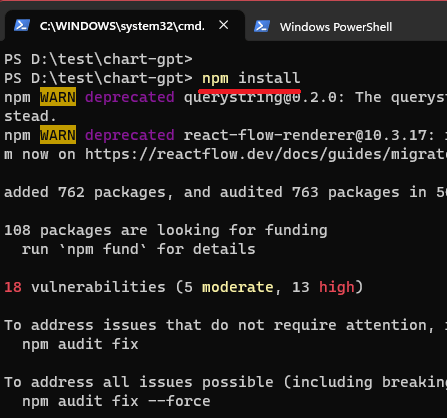Click the first empty PS D:\test\chart-gpt> prompt

(98, 59)
